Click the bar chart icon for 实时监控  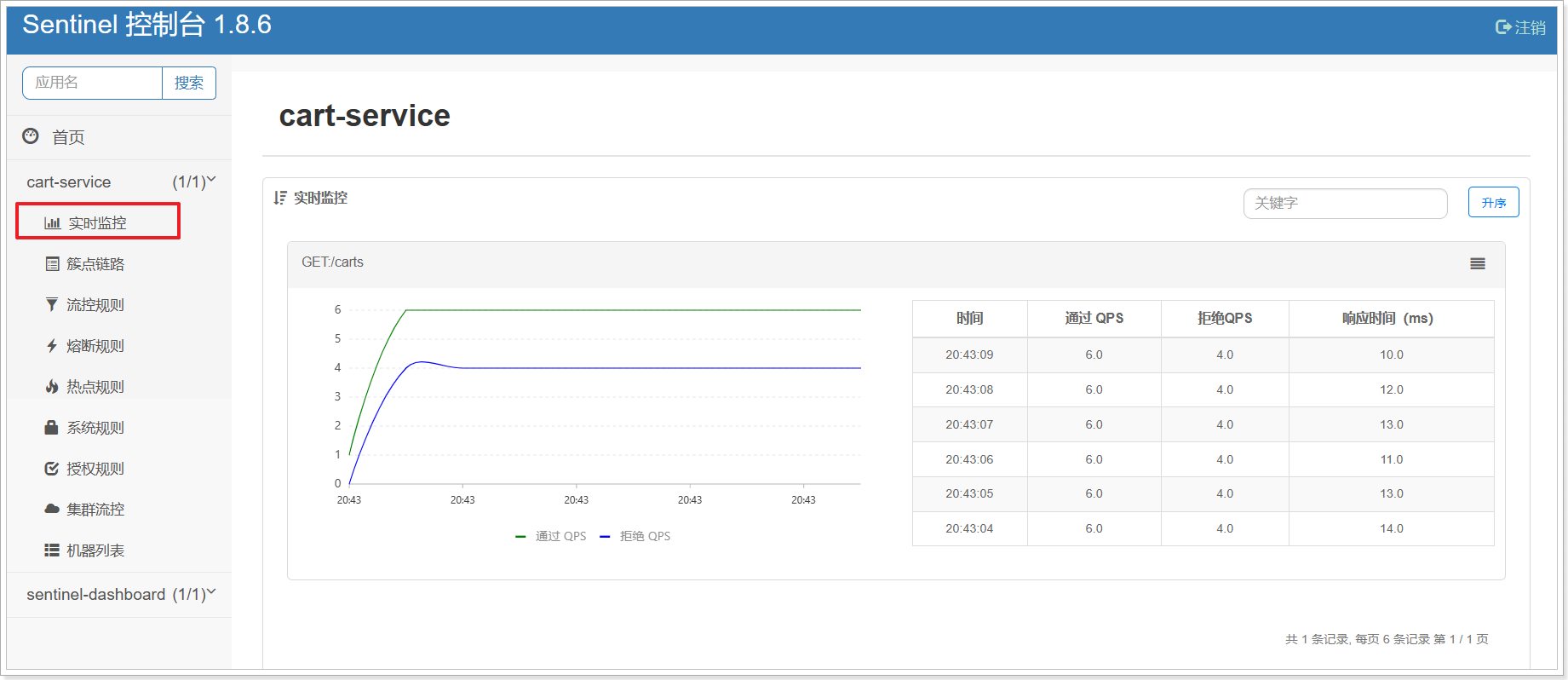[x=53, y=223]
